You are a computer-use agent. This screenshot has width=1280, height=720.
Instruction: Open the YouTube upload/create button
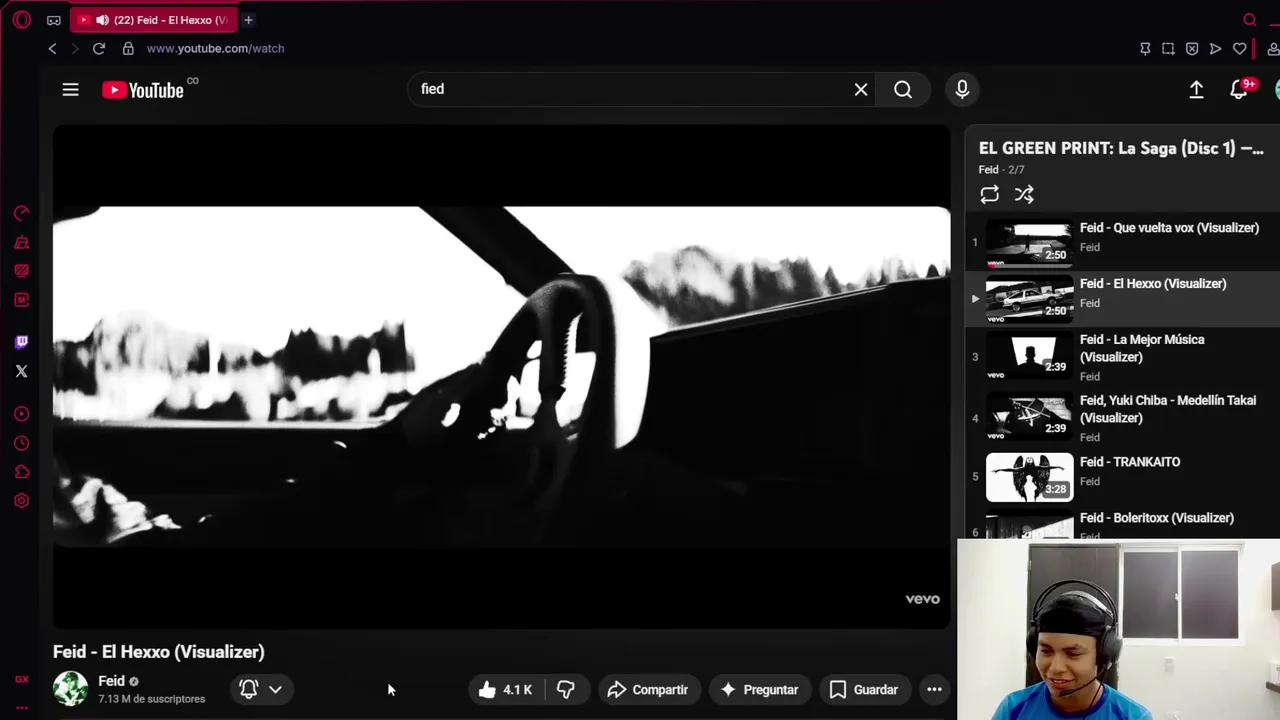(x=1196, y=90)
